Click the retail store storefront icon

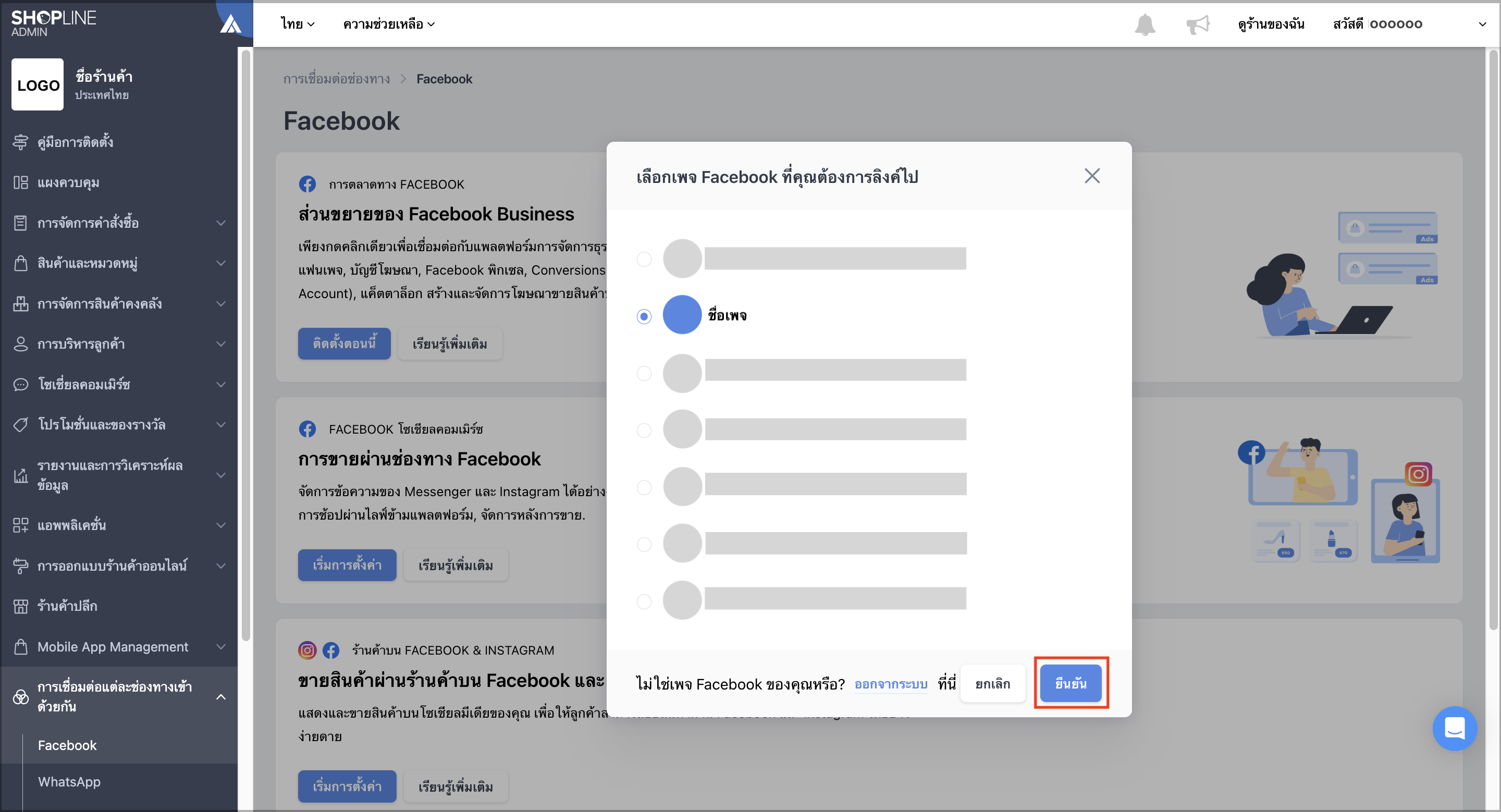tap(20, 606)
